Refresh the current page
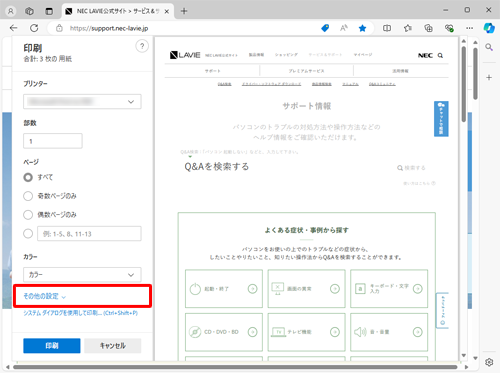Viewport: 500px width, 373px height. click(34, 28)
